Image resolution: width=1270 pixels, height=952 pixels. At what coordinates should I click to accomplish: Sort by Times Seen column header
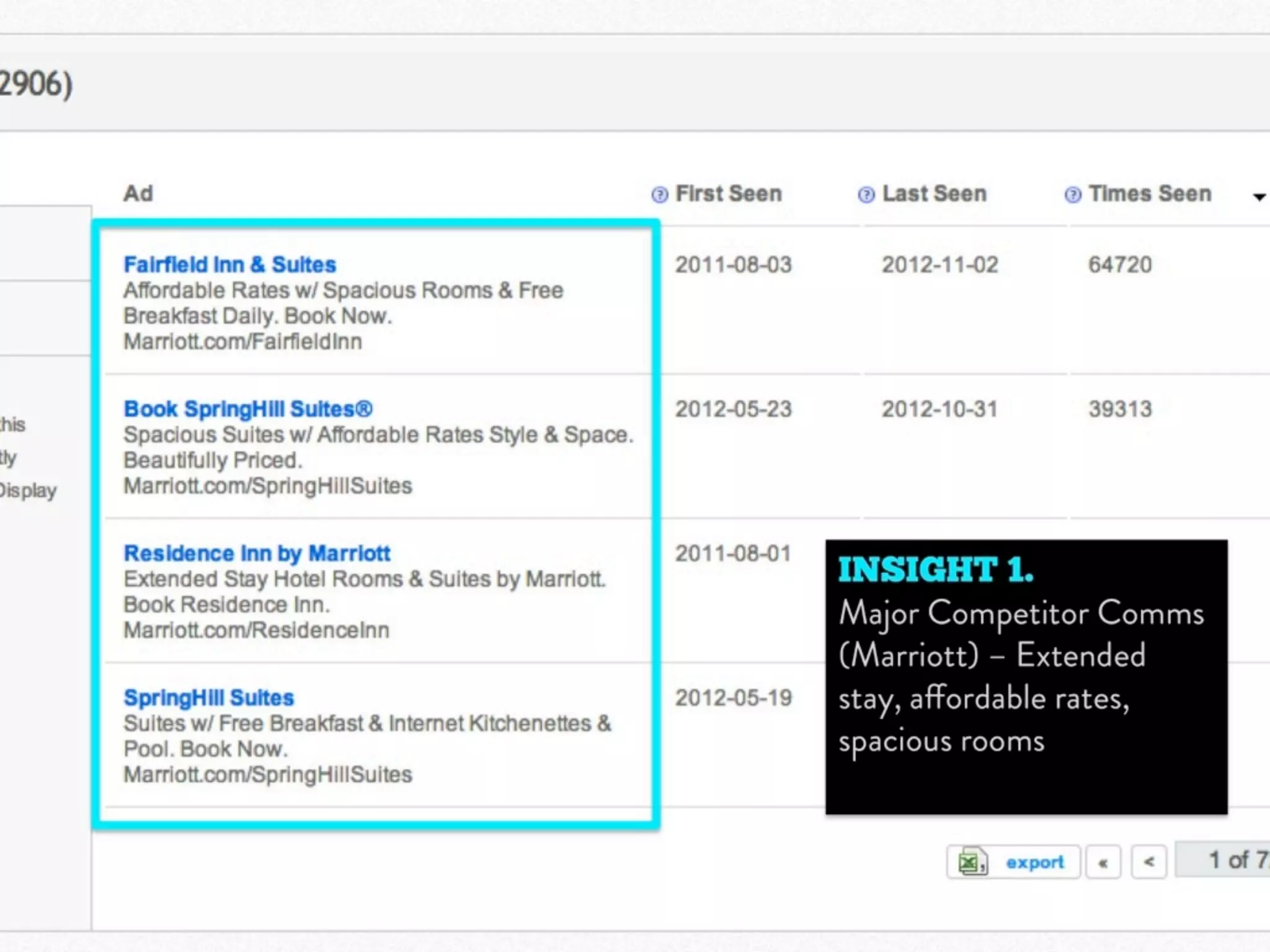tap(1150, 193)
